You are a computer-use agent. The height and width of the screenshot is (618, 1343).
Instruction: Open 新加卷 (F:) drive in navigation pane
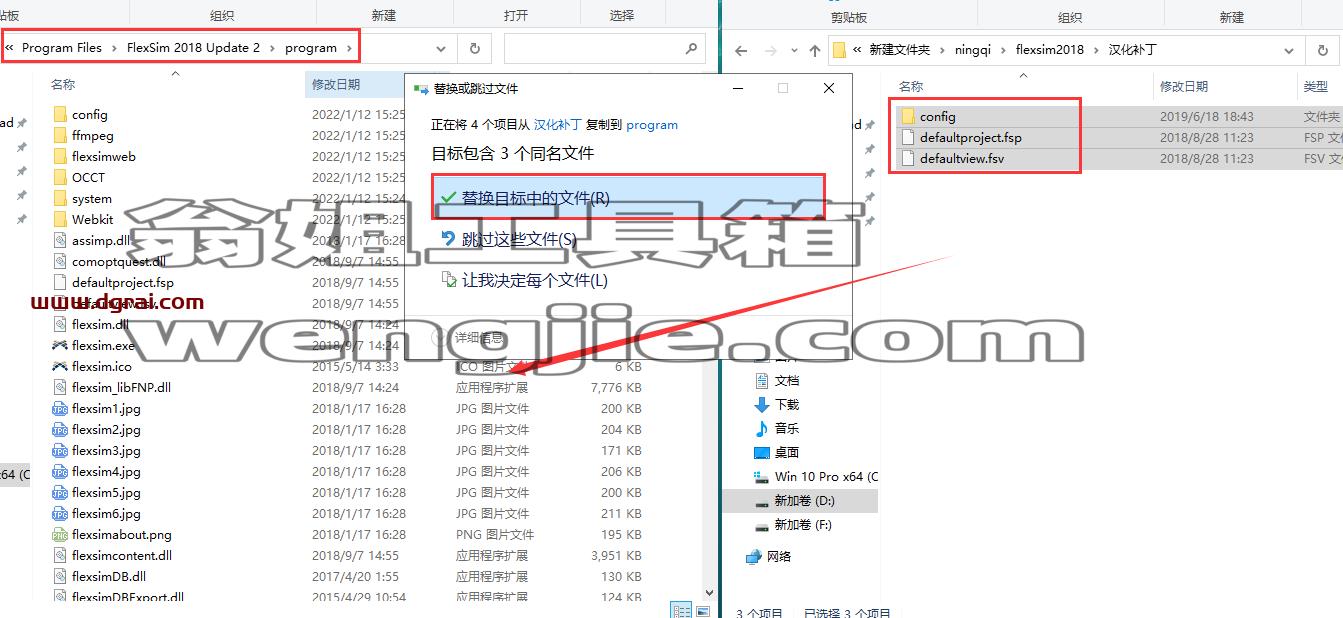[x=803, y=524]
